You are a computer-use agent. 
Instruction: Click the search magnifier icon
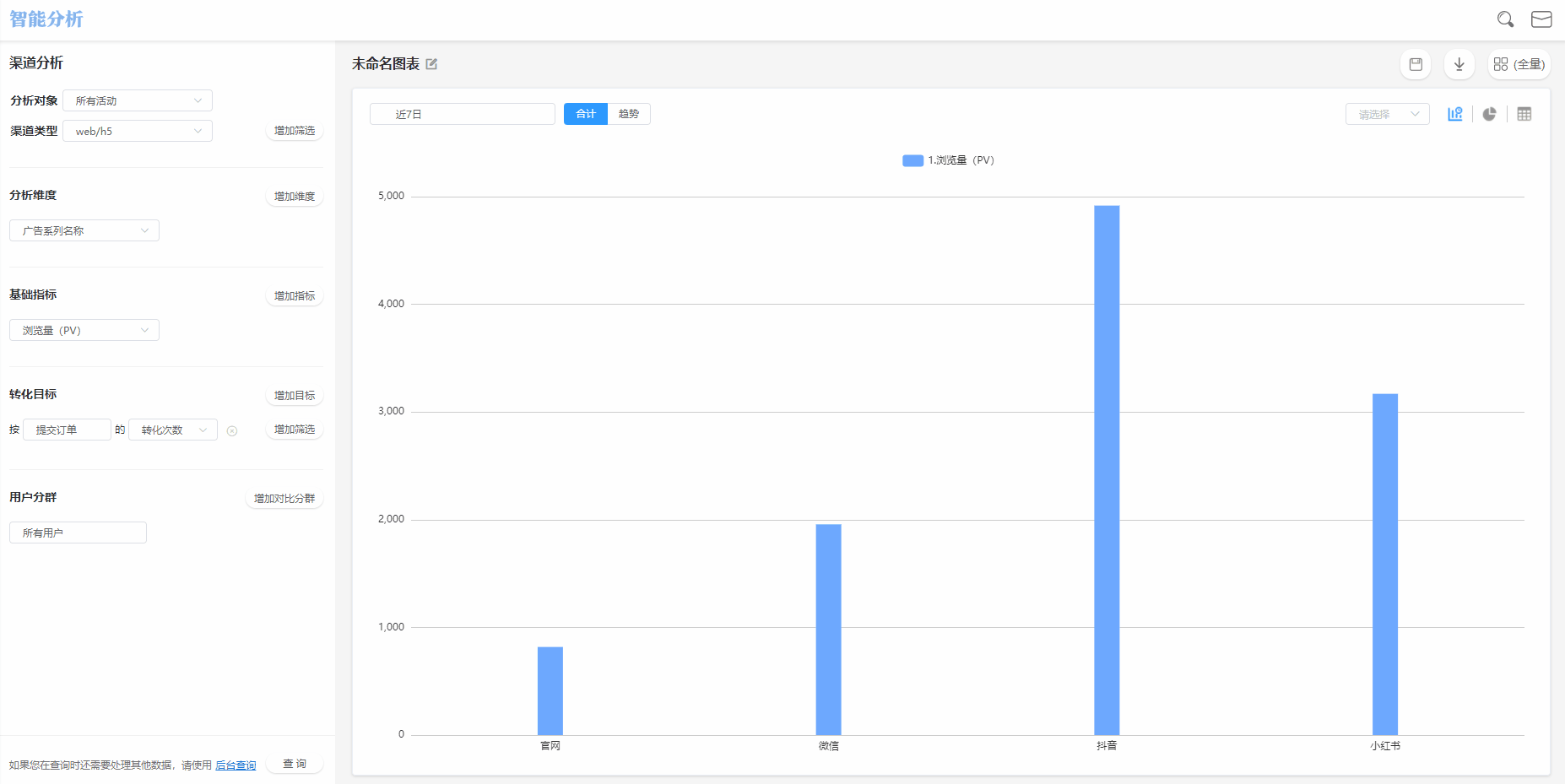(1505, 19)
